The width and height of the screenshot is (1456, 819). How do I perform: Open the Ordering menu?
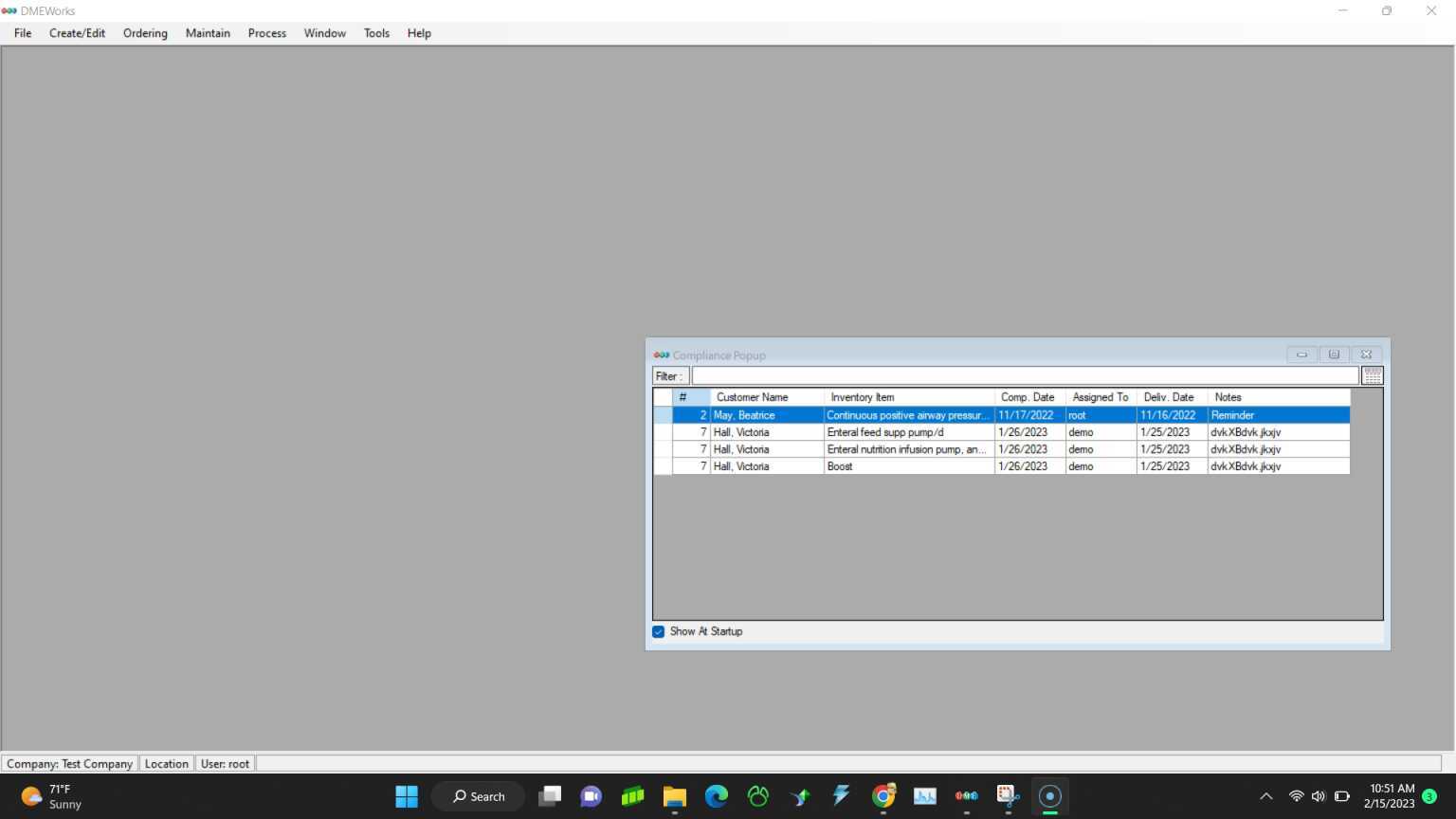click(x=145, y=33)
